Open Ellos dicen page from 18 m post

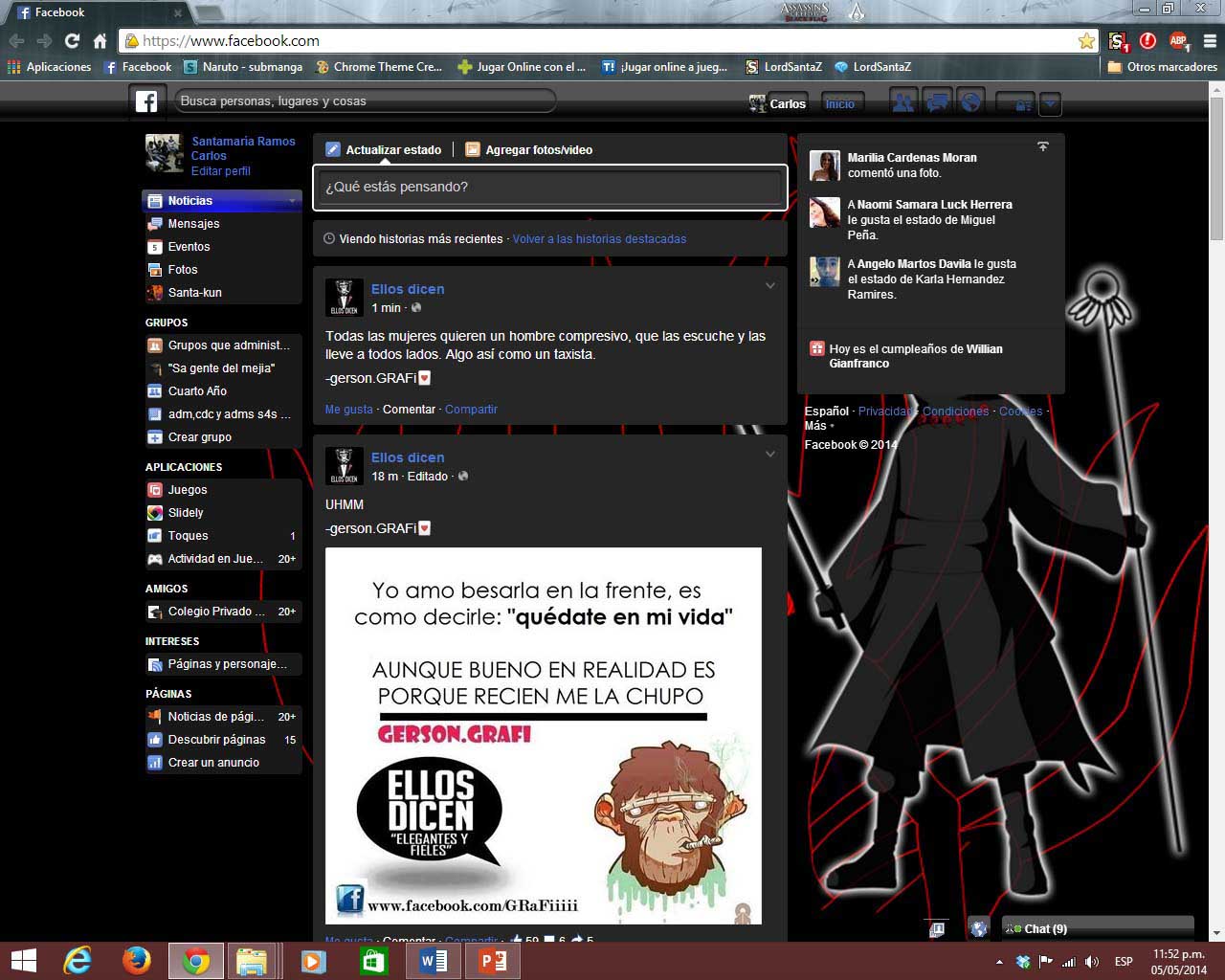[408, 457]
